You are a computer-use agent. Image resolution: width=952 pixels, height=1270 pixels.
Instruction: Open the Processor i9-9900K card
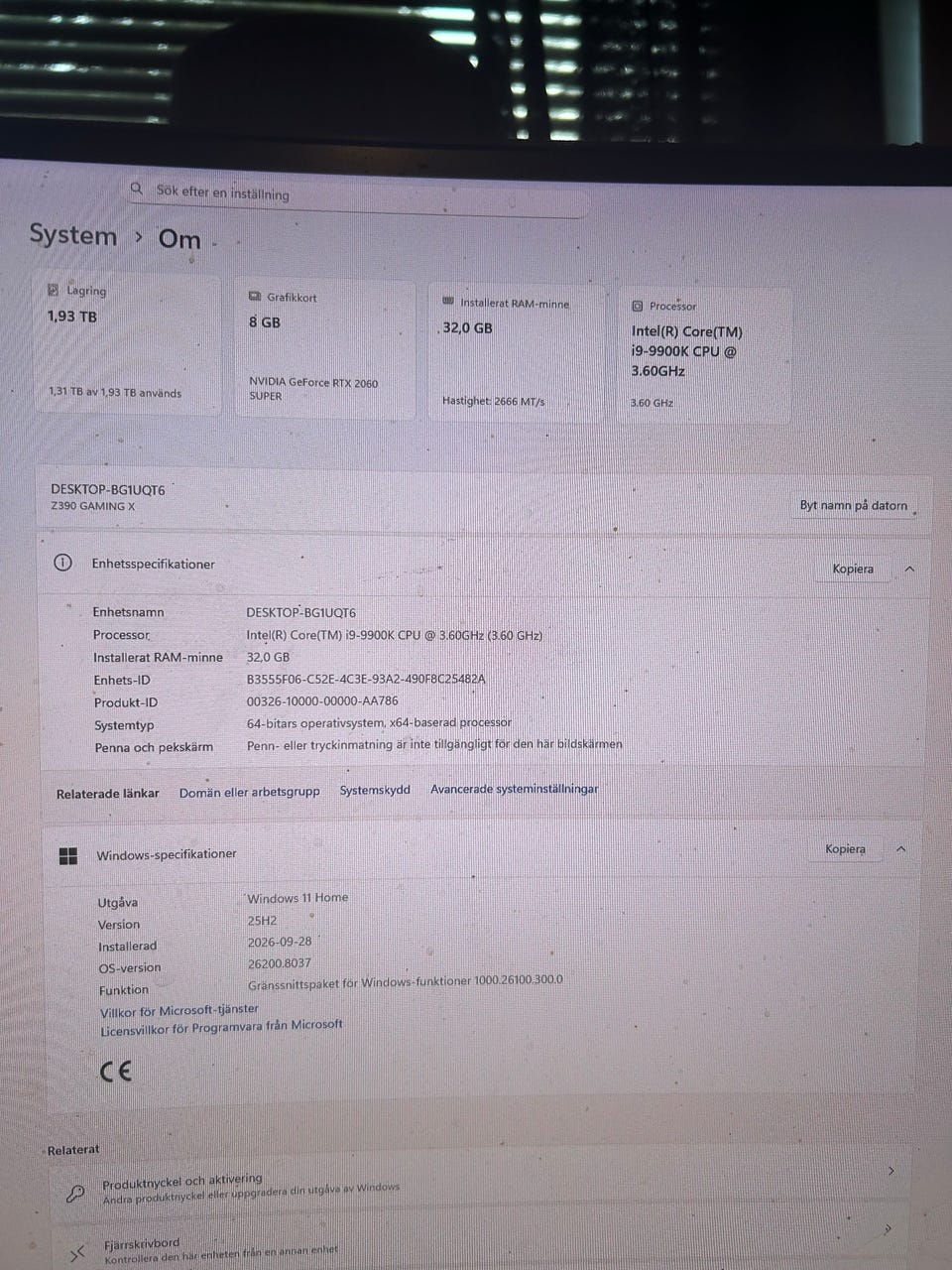tap(705, 356)
